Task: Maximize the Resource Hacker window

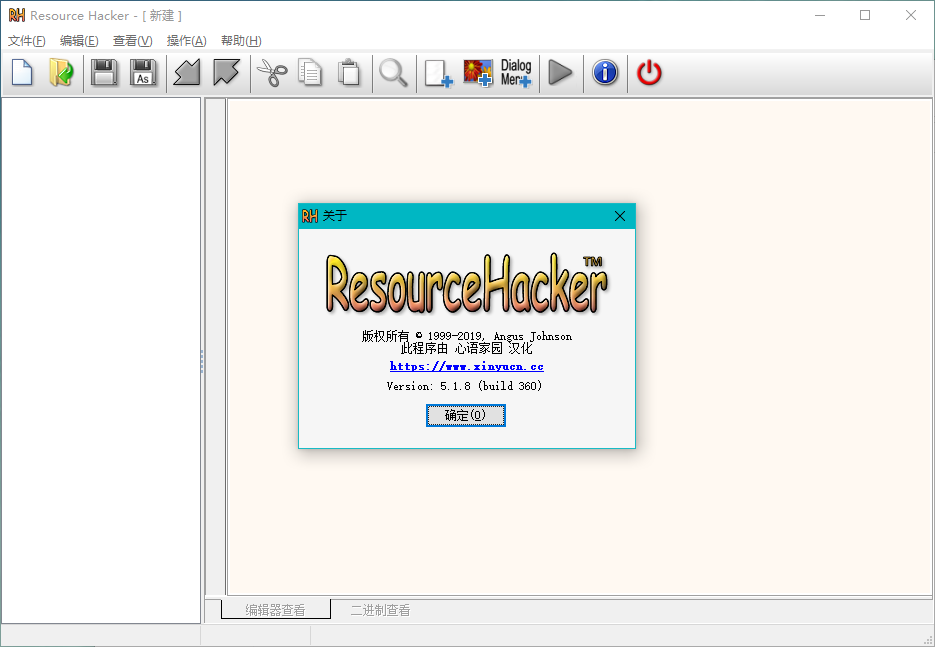Action: 865,16
